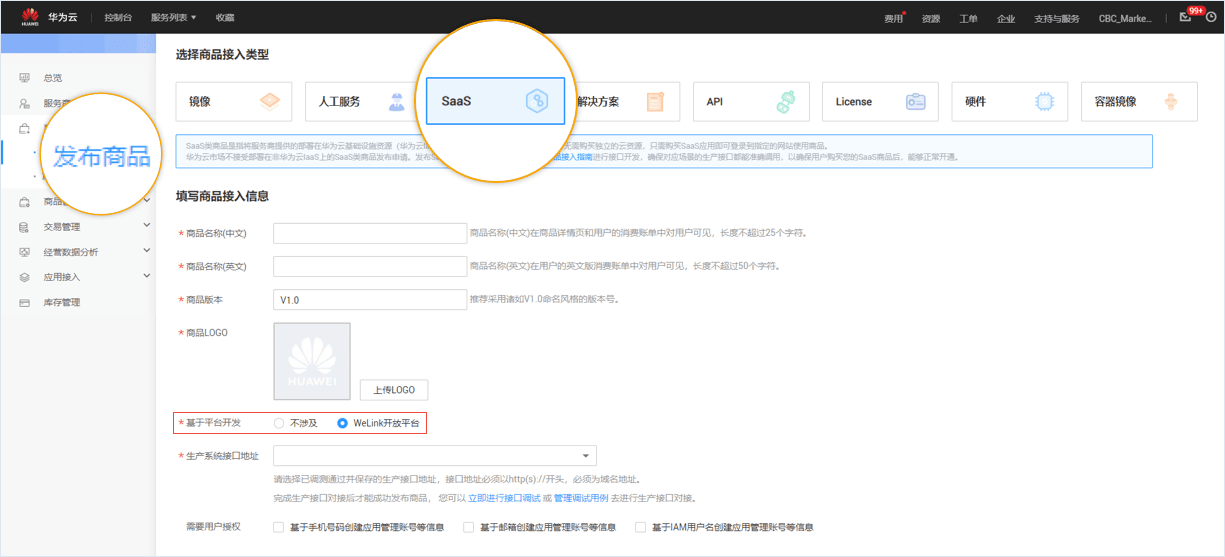1225x557 pixels.
Task: Click the 解决方案 card document icon
Action: pos(656,101)
